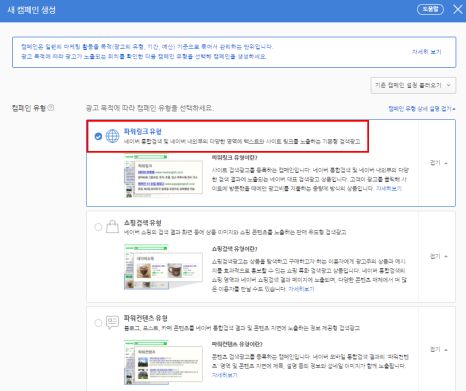The image size is (466, 391).
Task: Open the 기존 캠페인 설정 불러오기 dropdown
Action: (x=413, y=85)
